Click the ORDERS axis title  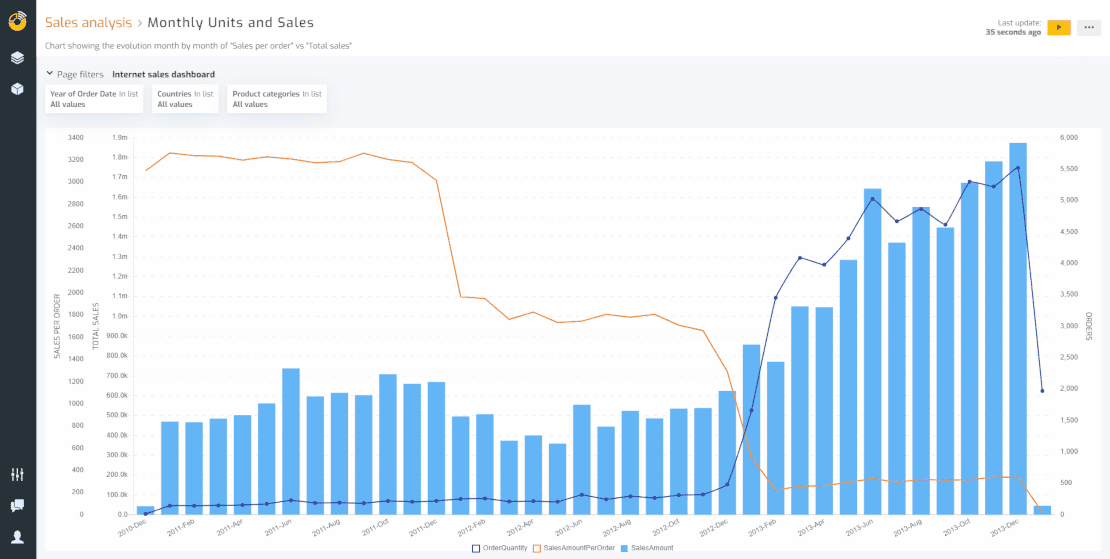click(x=1089, y=325)
